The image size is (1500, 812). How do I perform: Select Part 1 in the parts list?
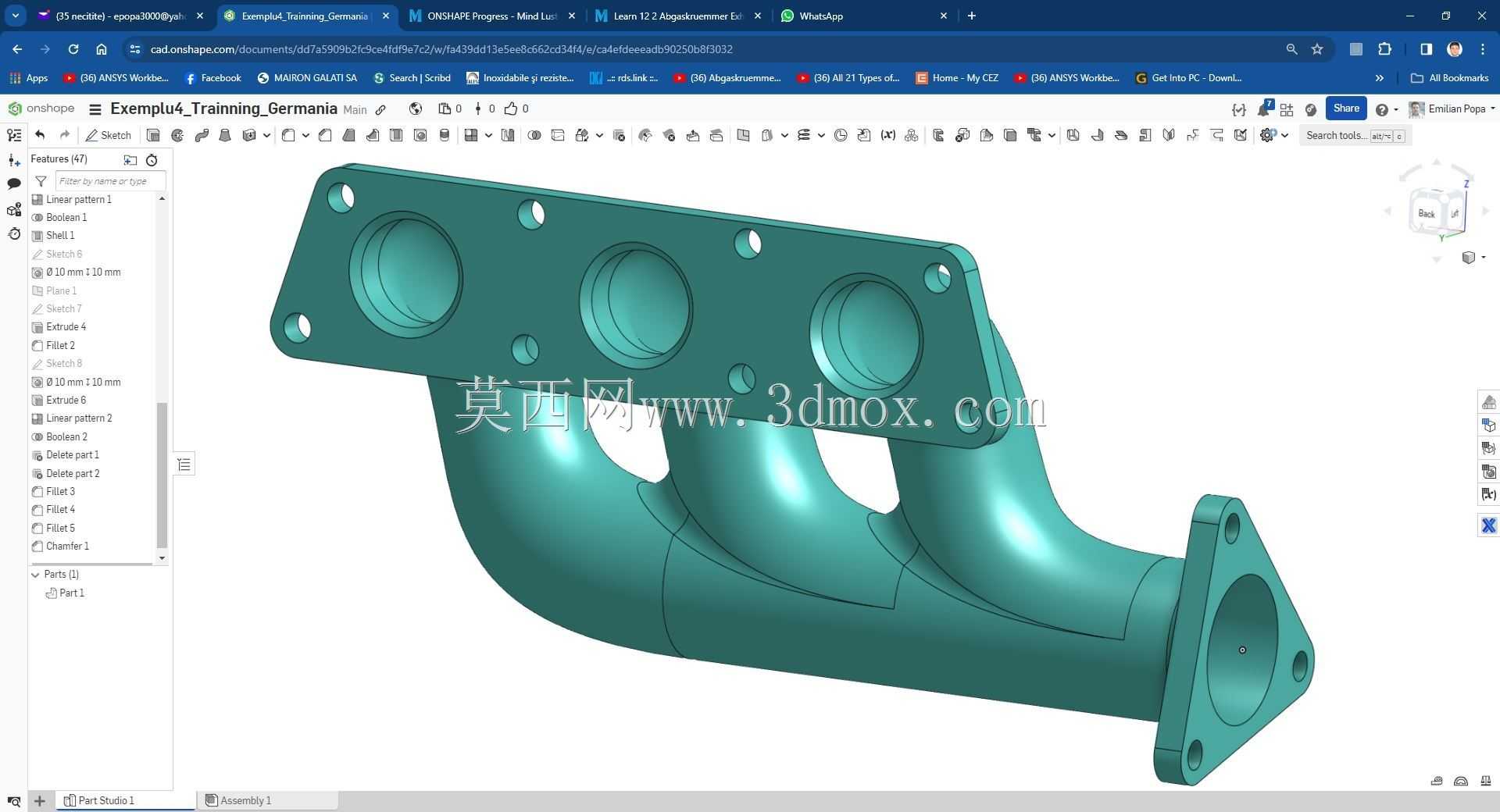[x=71, y=593]
